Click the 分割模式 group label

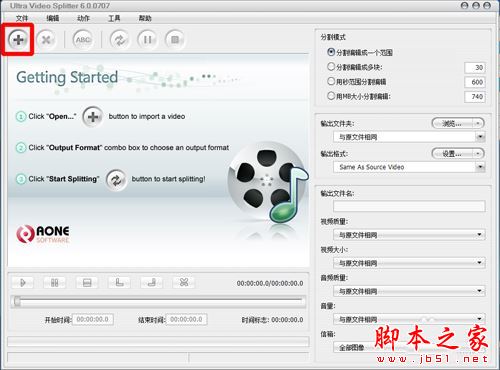[333, 37]
